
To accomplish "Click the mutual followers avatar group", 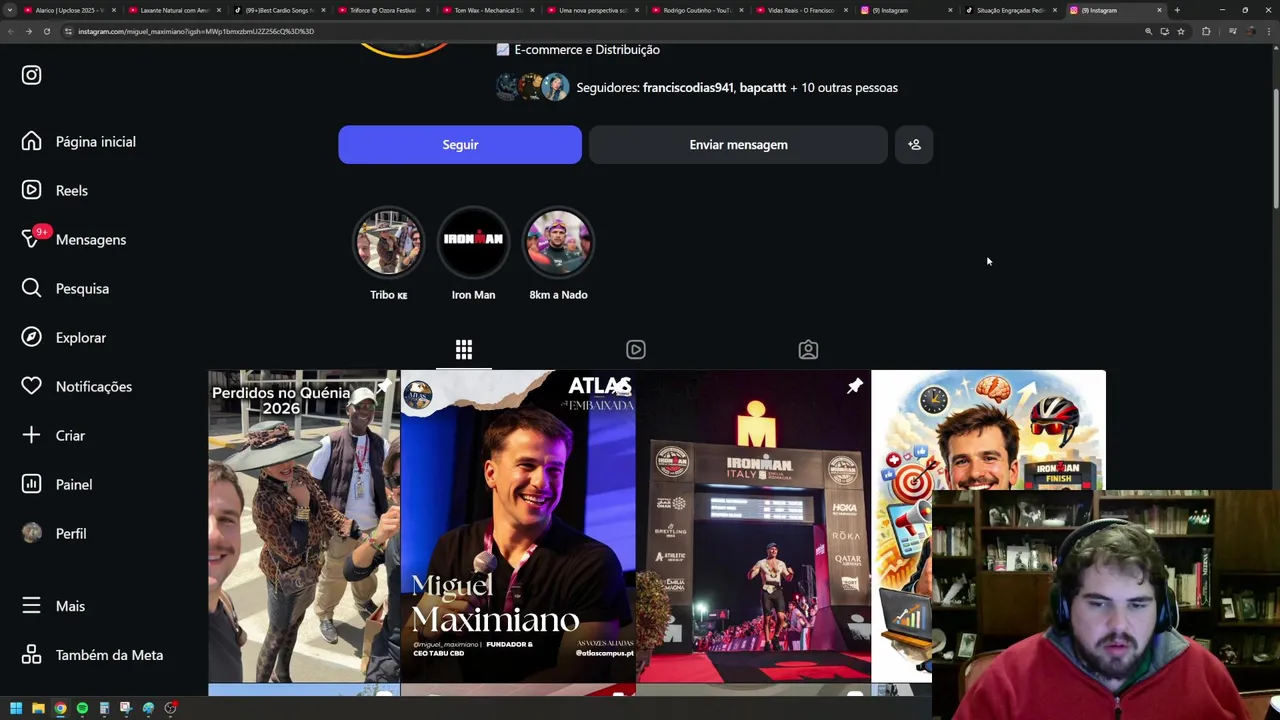I will [532, 87].
